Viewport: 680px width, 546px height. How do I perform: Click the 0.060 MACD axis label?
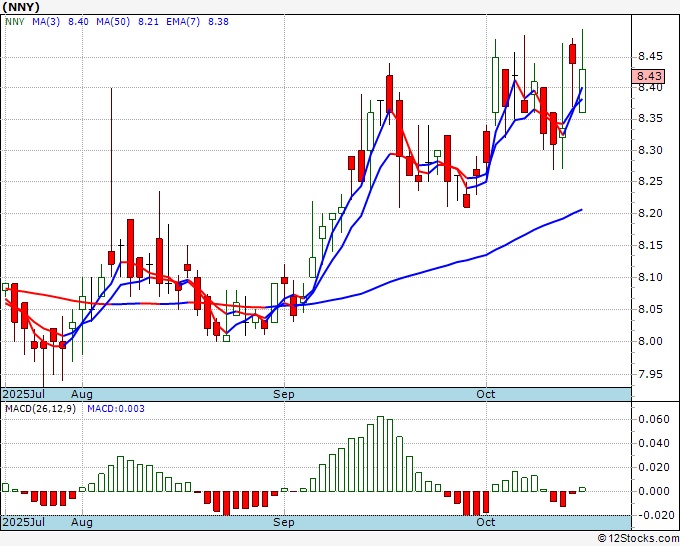[x=654, y=419]
